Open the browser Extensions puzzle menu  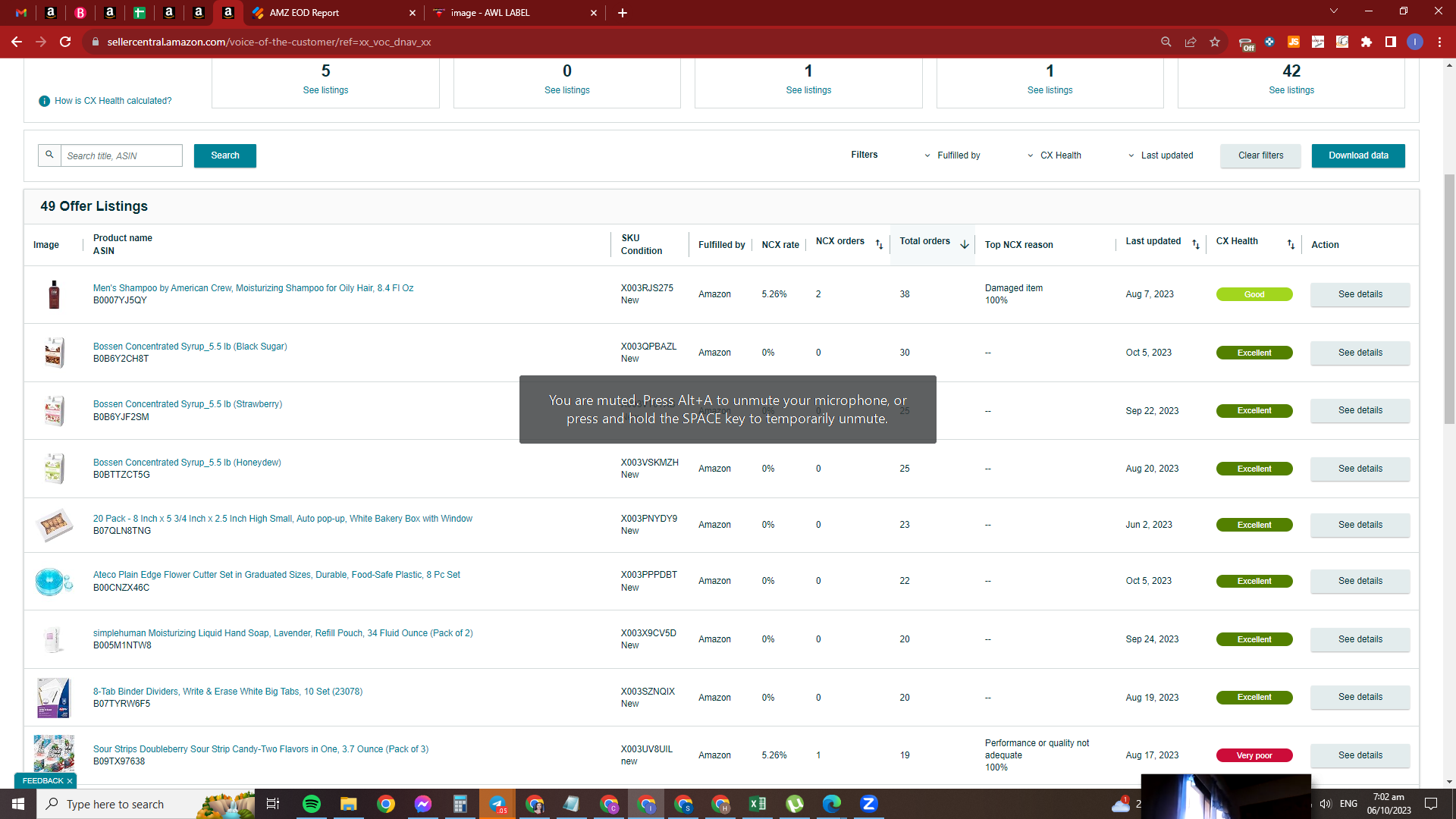tap(1367, 42)
